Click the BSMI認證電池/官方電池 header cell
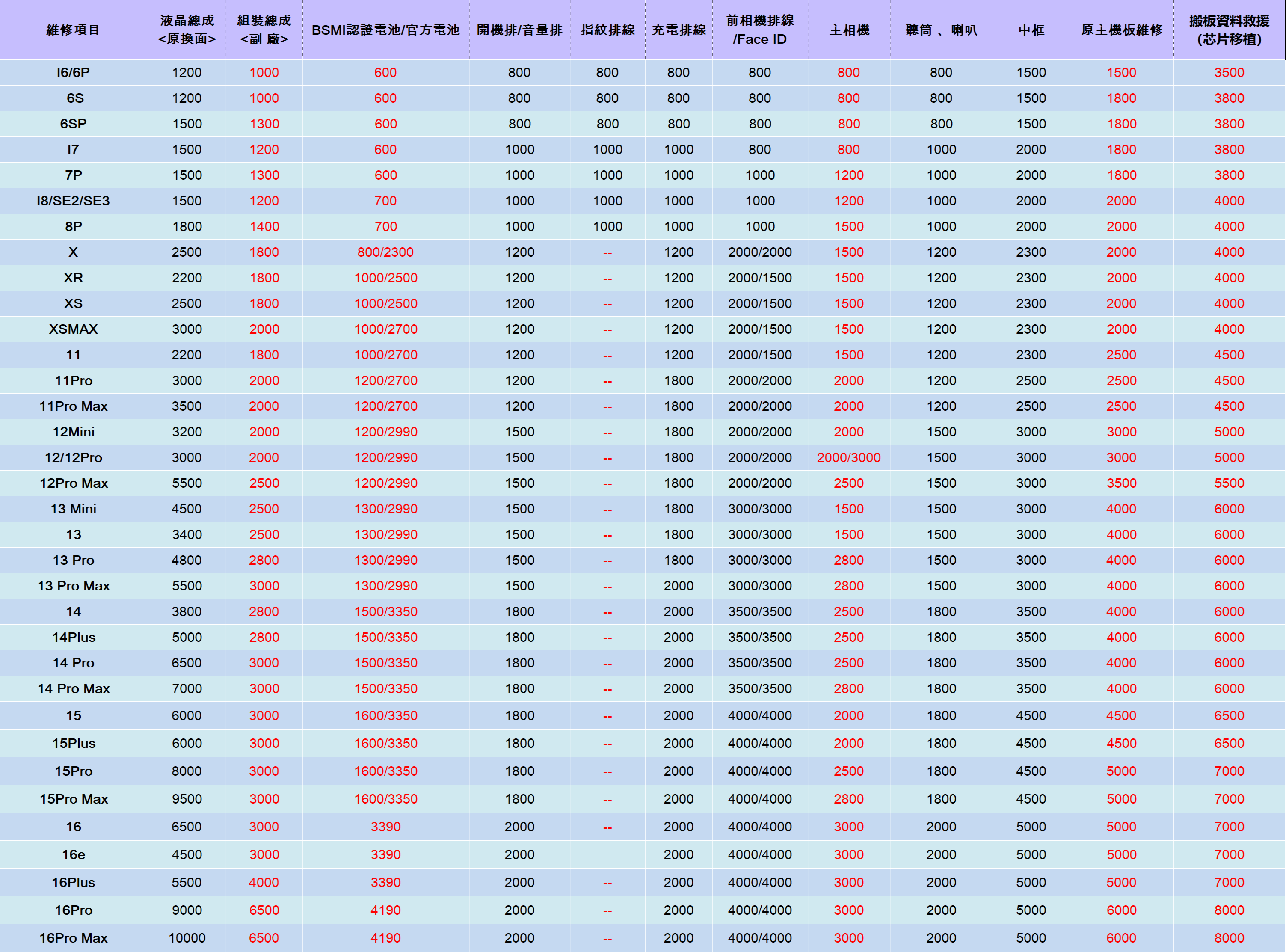1286x952 pixels. 385,30
